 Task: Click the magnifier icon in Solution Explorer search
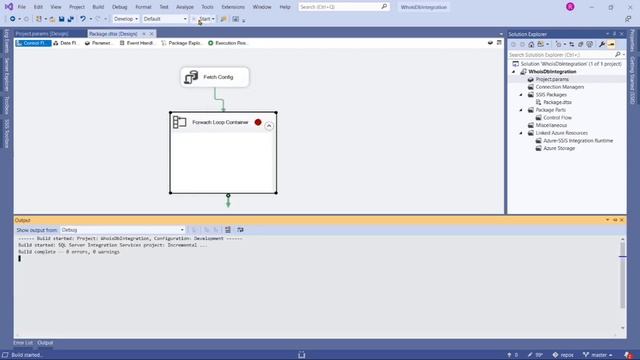click(618, 54)
